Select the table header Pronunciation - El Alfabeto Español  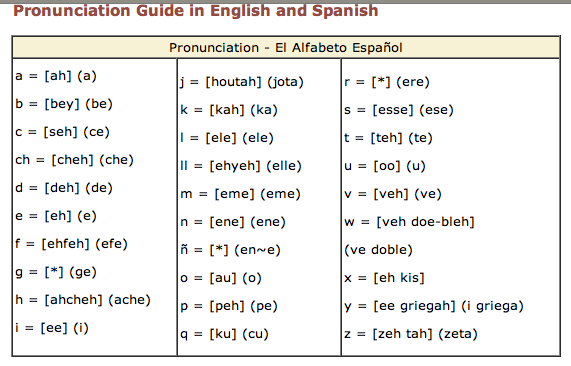pyautogui.click(x=286, y=48)
